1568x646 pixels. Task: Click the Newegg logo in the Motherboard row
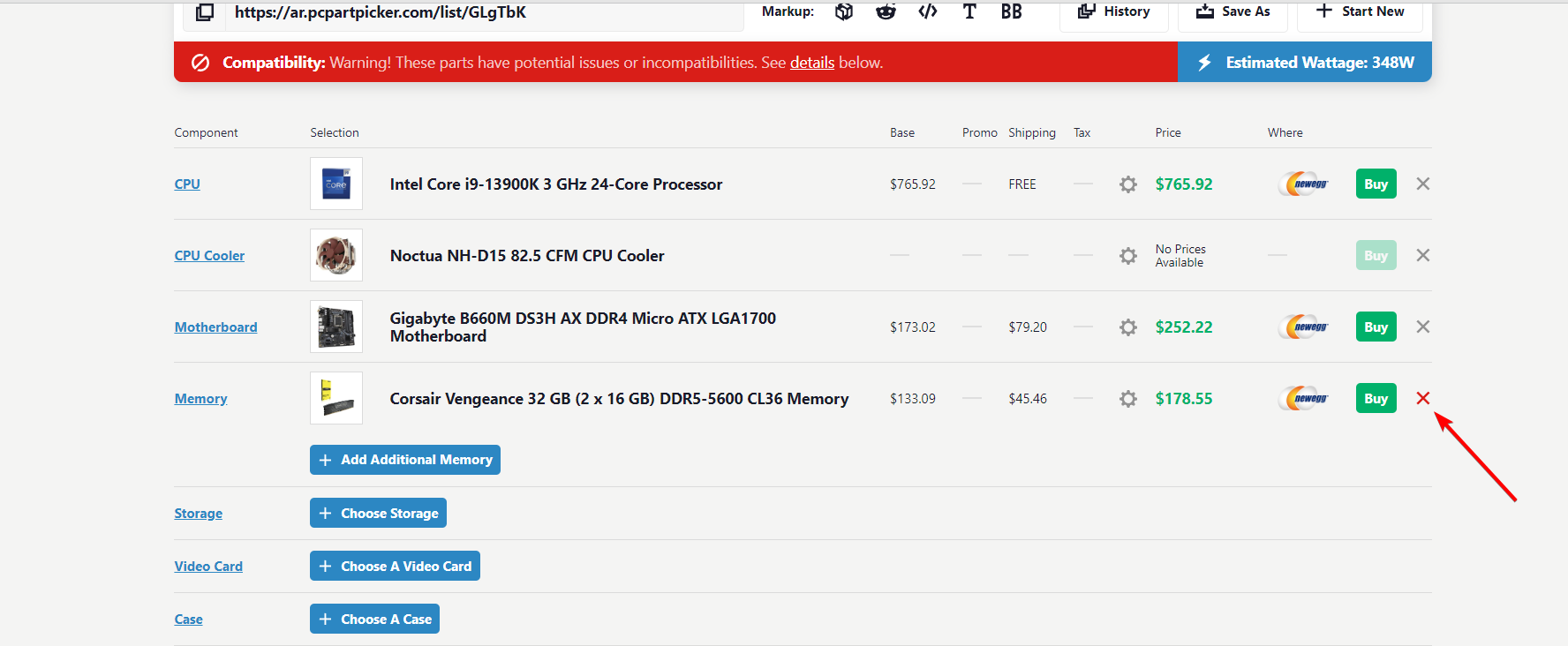[x=1304, y=327]
